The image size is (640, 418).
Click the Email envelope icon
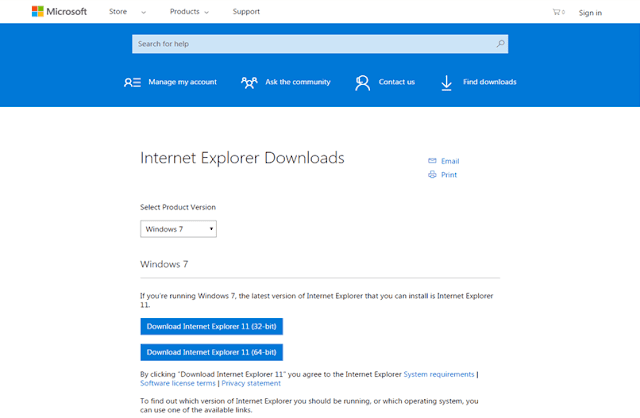pos(432,161)
